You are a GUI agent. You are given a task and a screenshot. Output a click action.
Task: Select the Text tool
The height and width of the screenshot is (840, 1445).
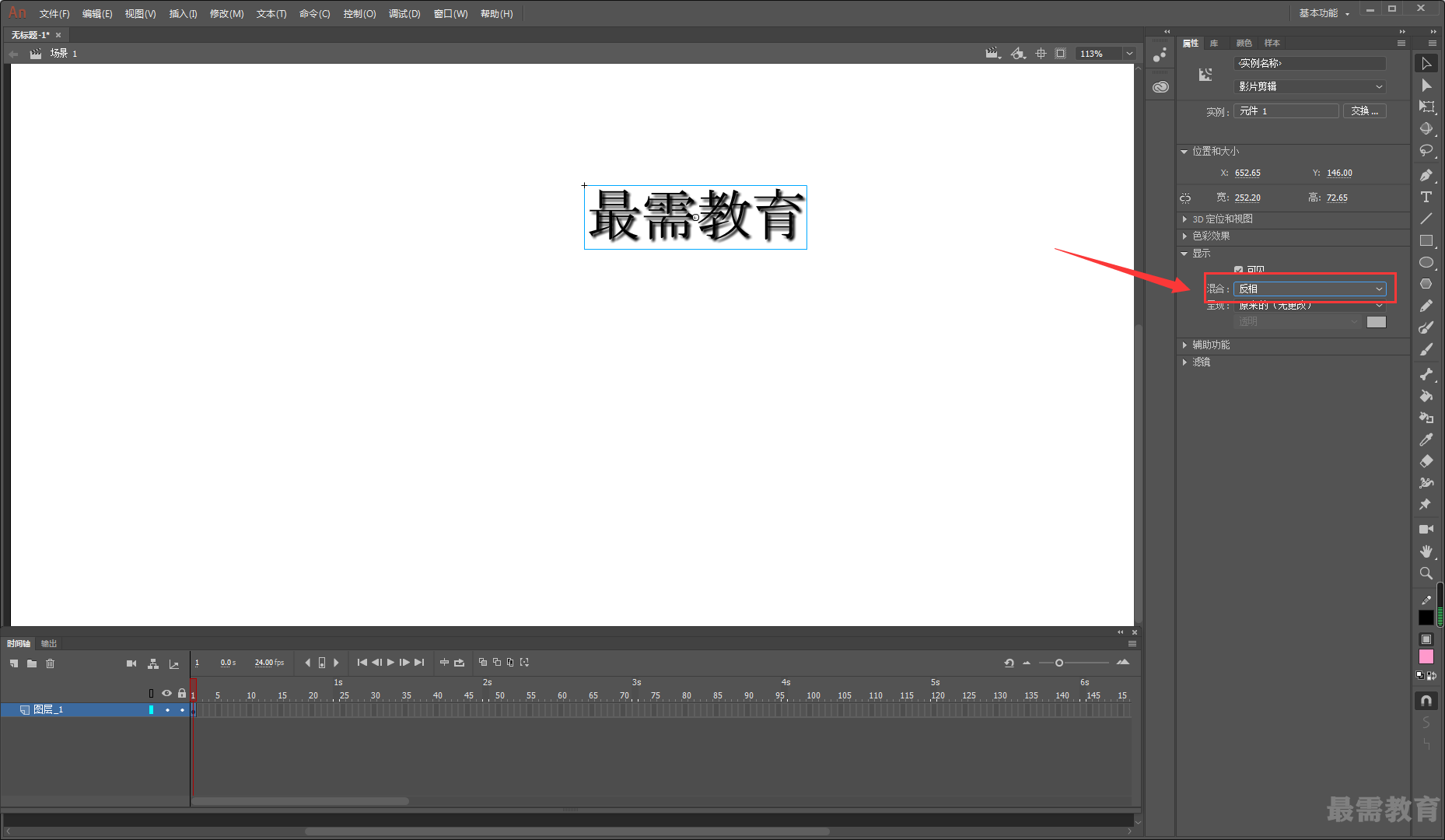[1426, 197]
